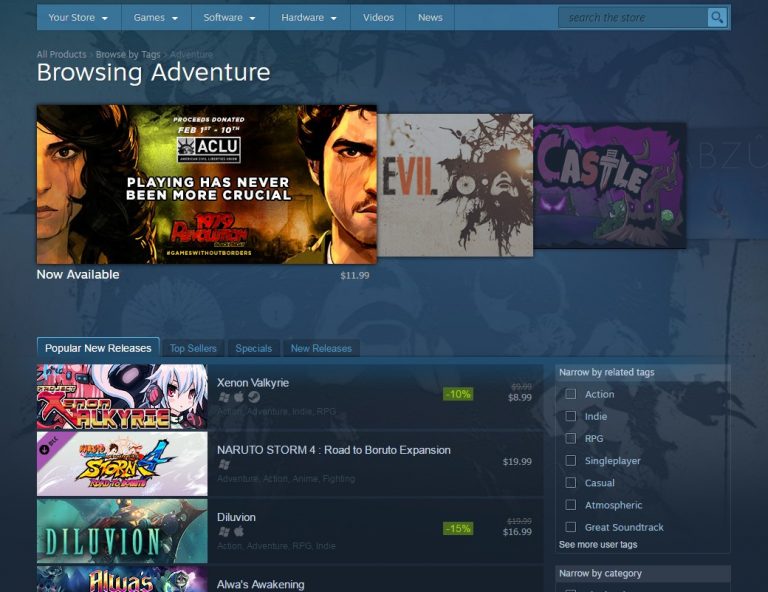Open NARUTO STORM 4 Road to Boruto Expansion
This screenshot has width=768, height=592.
click(x=334, y=450)
